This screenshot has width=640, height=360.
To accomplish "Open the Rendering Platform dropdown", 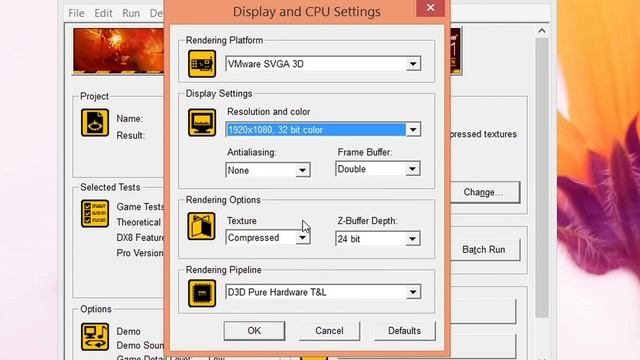I will coord(413,64).
